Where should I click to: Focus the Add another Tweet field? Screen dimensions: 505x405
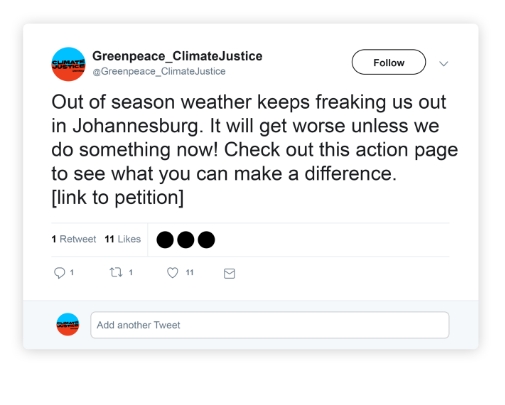click(x=270, y=325)
